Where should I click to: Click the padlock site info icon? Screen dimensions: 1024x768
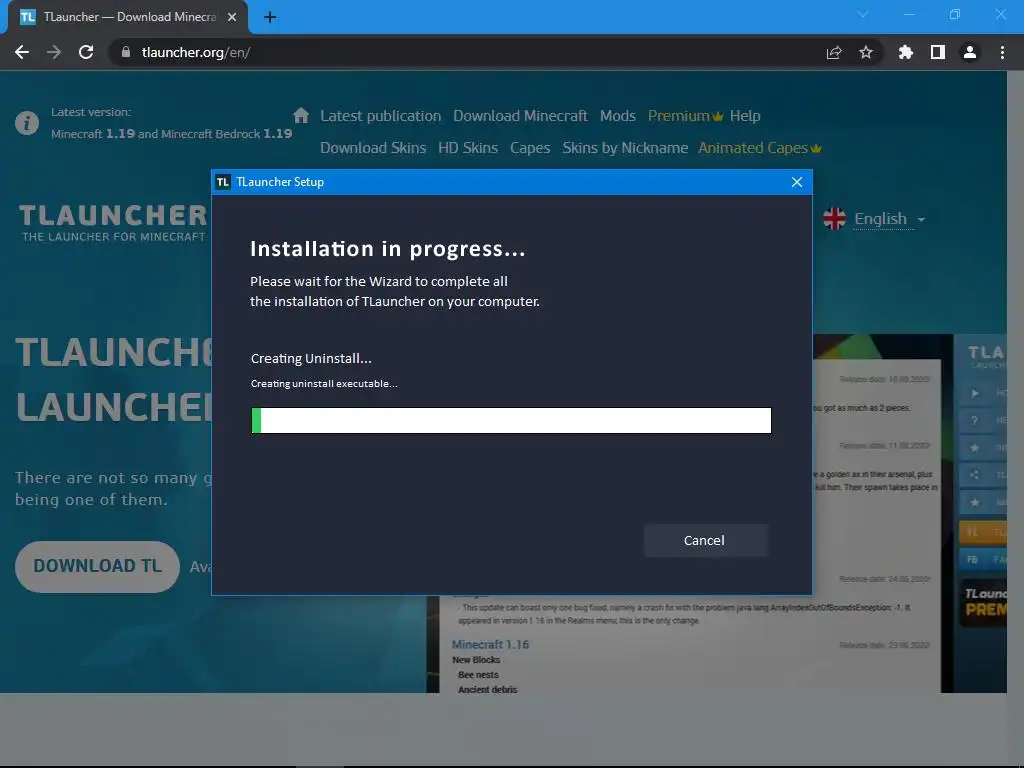pyautogui.click(x=126, y=52)
